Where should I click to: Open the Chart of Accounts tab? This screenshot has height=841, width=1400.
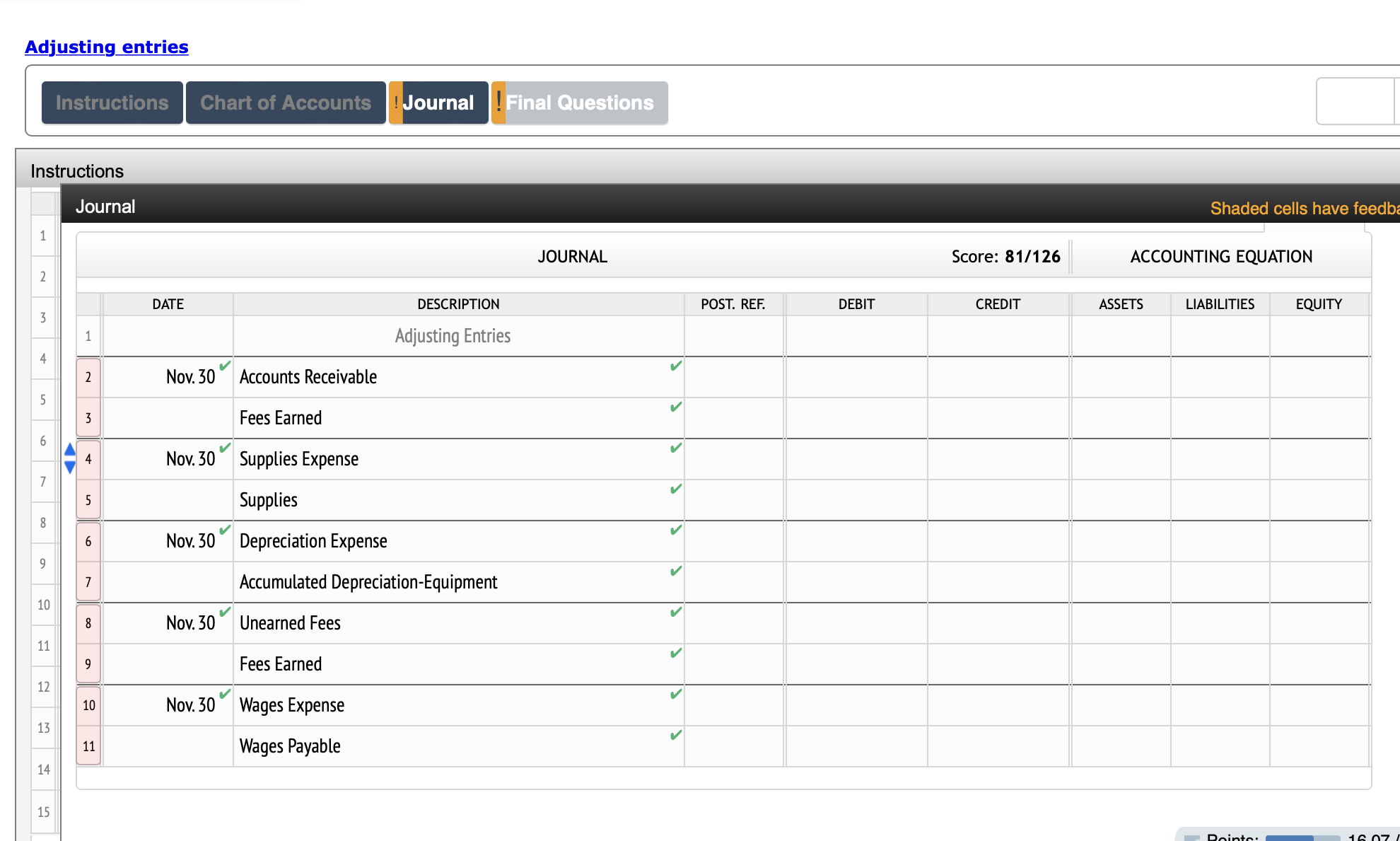pos(285,103)
